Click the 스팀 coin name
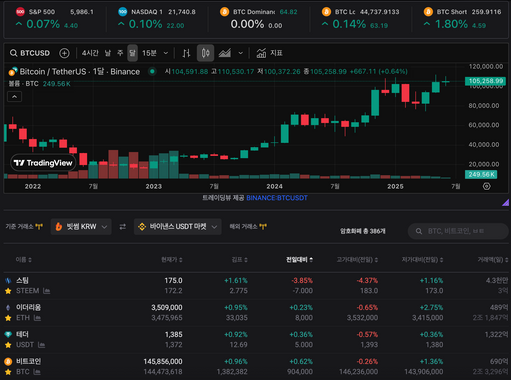The height and width of the screenshot is (380, 511). coord(22,281)
